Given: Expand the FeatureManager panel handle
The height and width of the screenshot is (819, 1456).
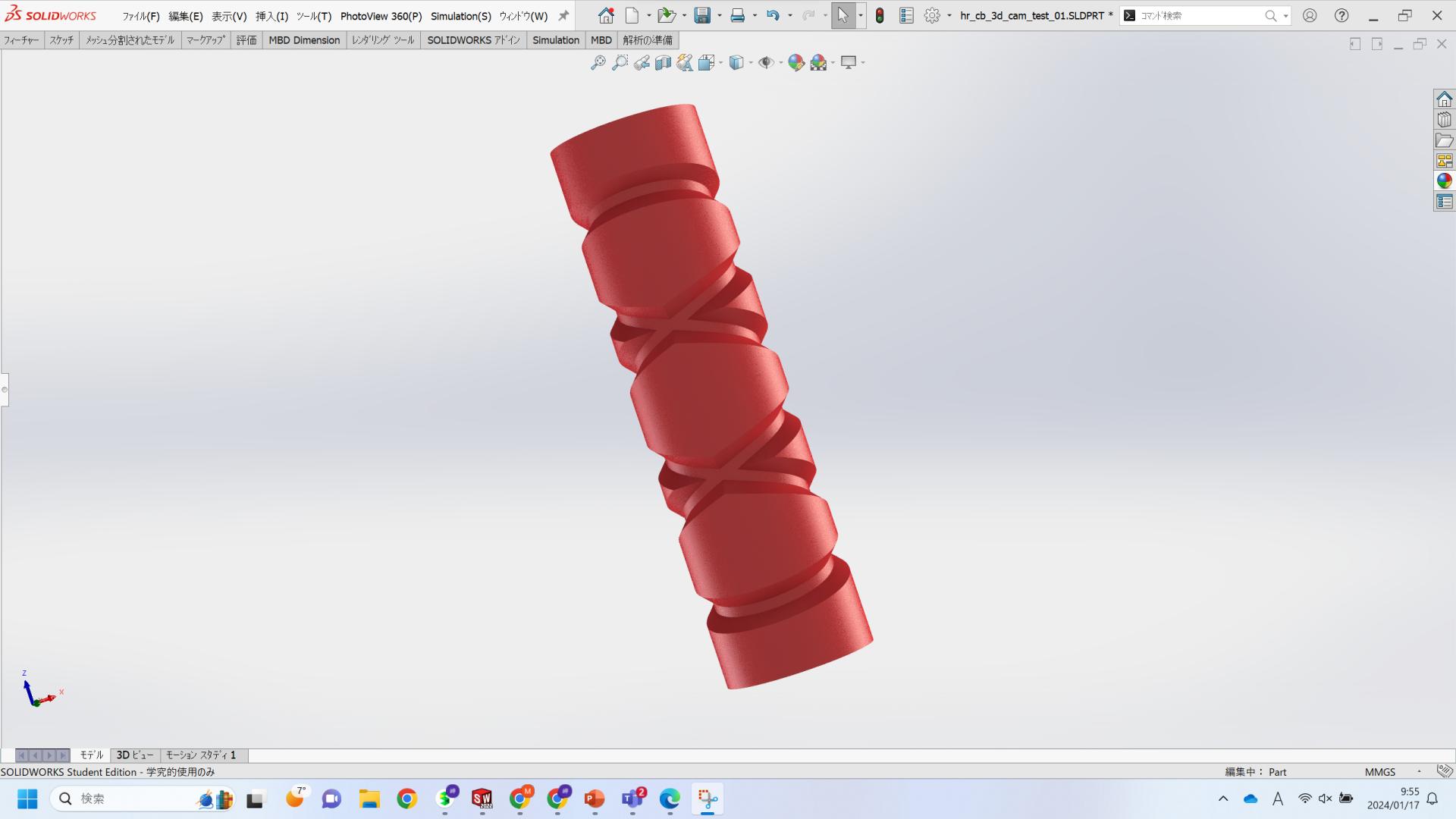Looking at the screenshot, I should pos(5,390).
